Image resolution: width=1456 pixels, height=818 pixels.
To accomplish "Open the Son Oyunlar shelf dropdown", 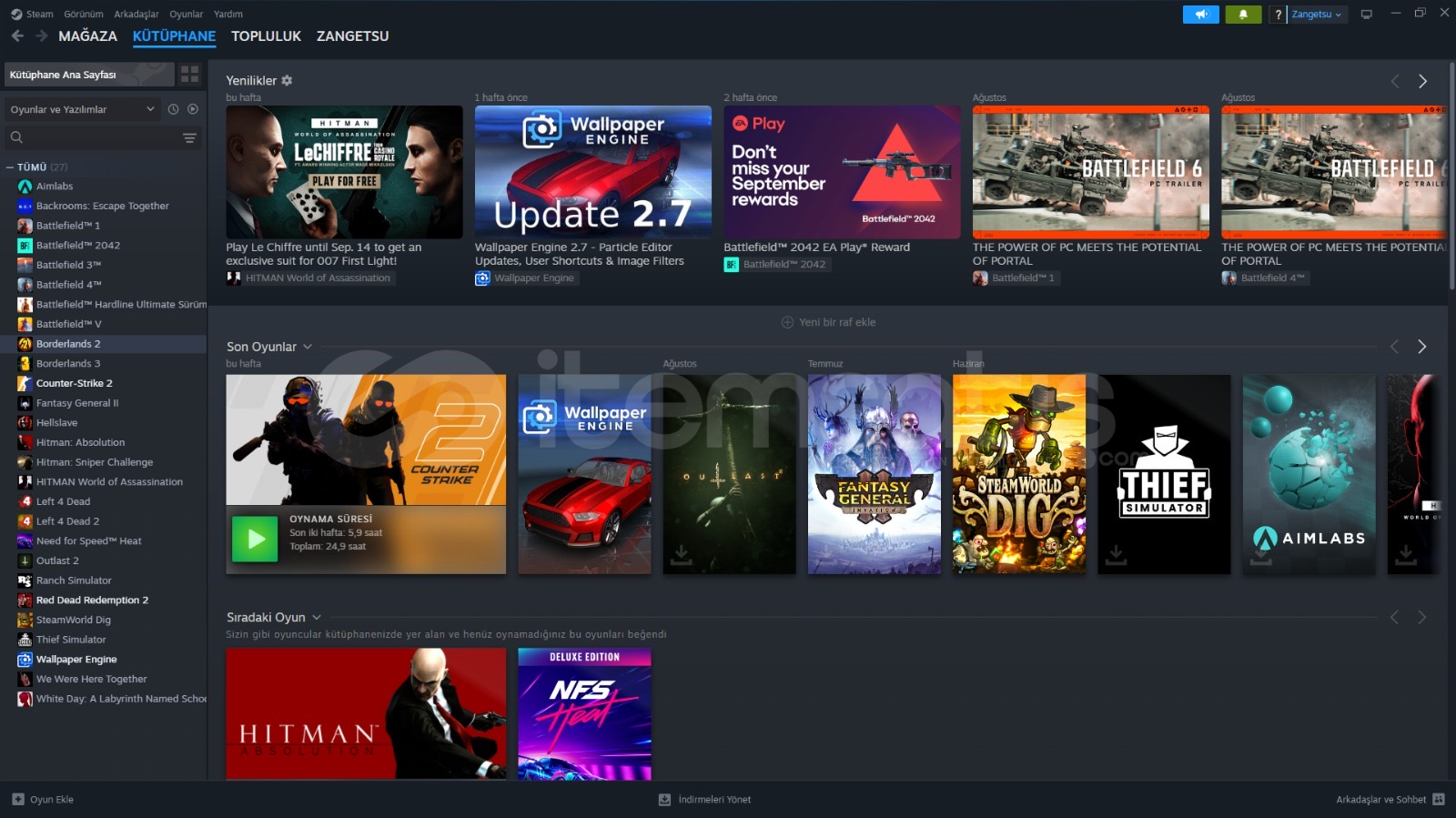I will click(308, 347).
